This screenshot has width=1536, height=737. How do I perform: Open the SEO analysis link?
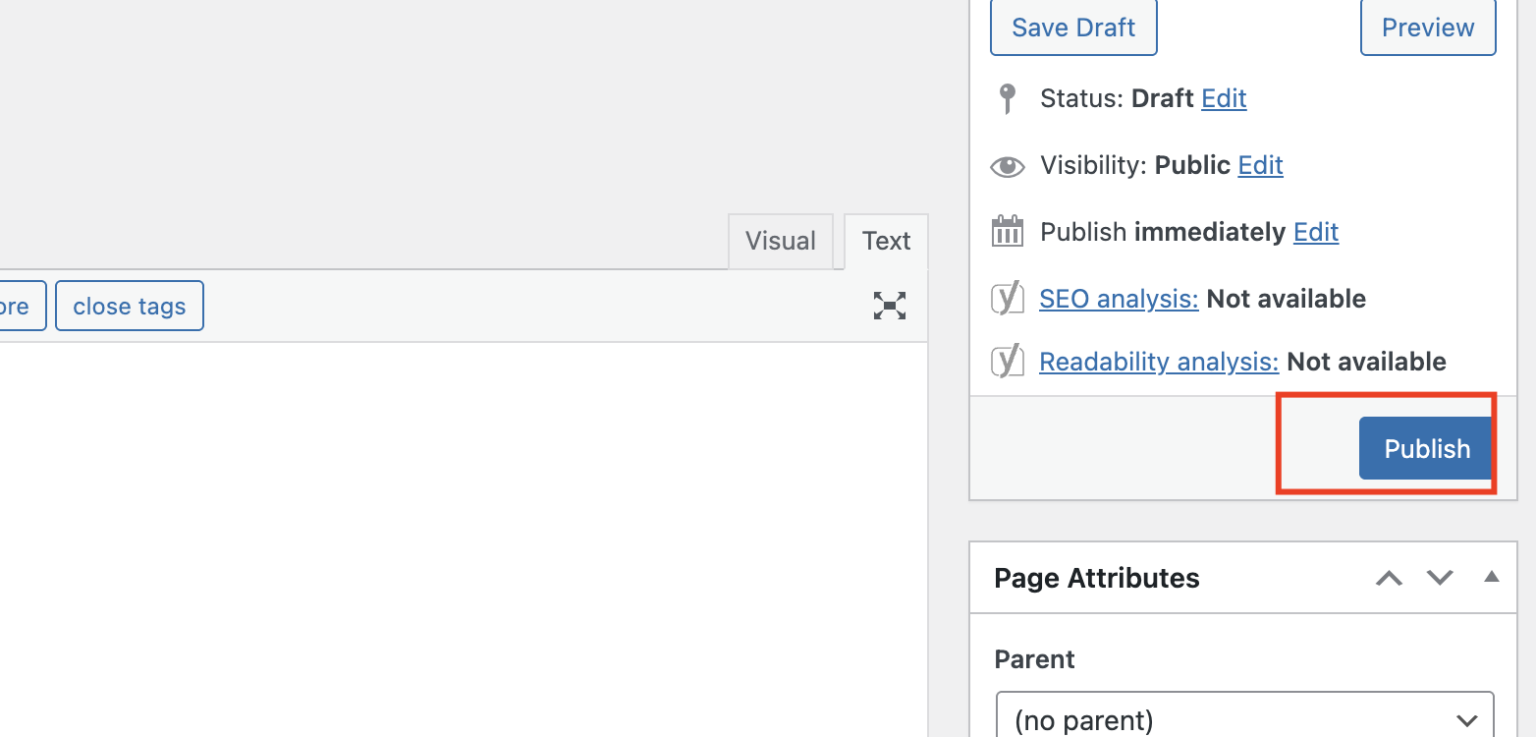coord(1119,298)
